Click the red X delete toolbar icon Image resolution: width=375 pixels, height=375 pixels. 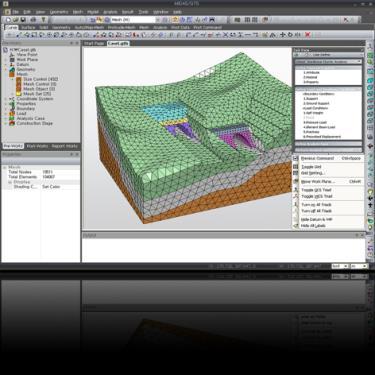[308, 35]
